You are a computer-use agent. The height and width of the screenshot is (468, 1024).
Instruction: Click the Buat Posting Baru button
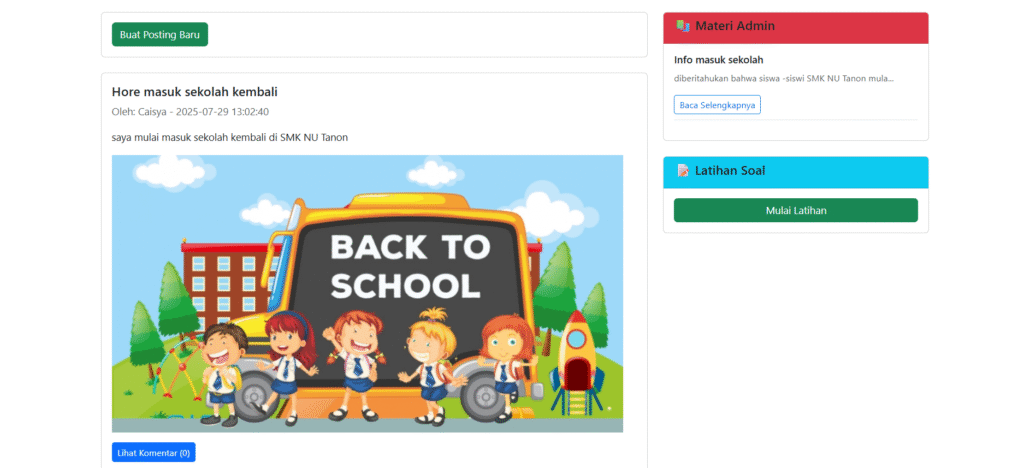point(160,35)
